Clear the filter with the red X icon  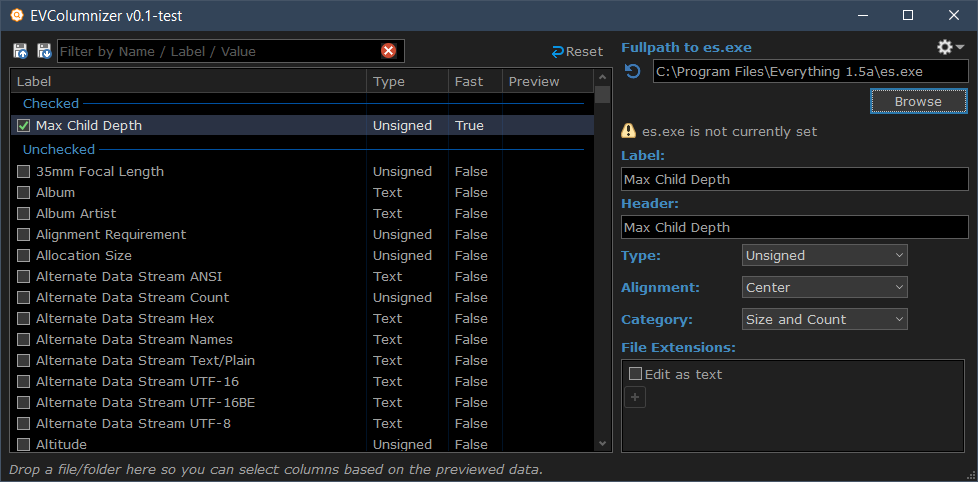pyautogui.click(x=388, y=51)
